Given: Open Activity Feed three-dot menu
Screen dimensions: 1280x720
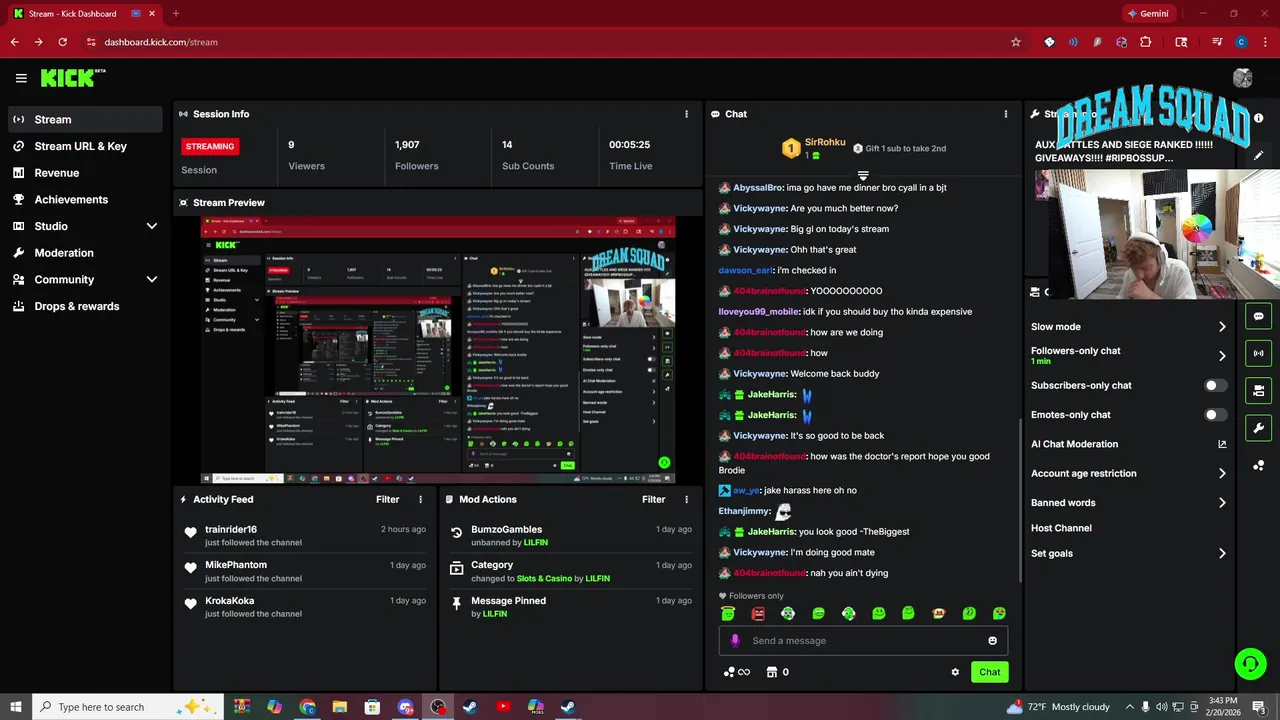Looking at the screenshot, I should (x=420, y=499).
